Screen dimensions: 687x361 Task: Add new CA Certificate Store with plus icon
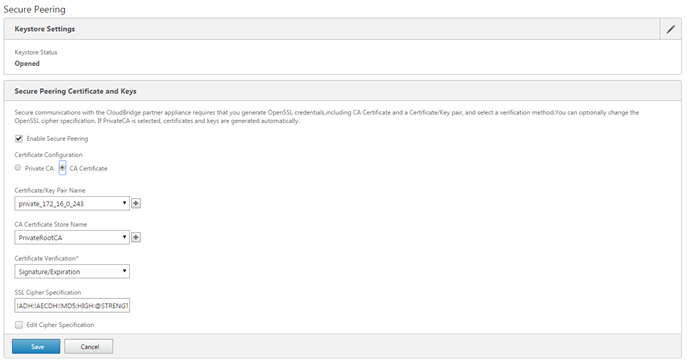tap(136, 237)
